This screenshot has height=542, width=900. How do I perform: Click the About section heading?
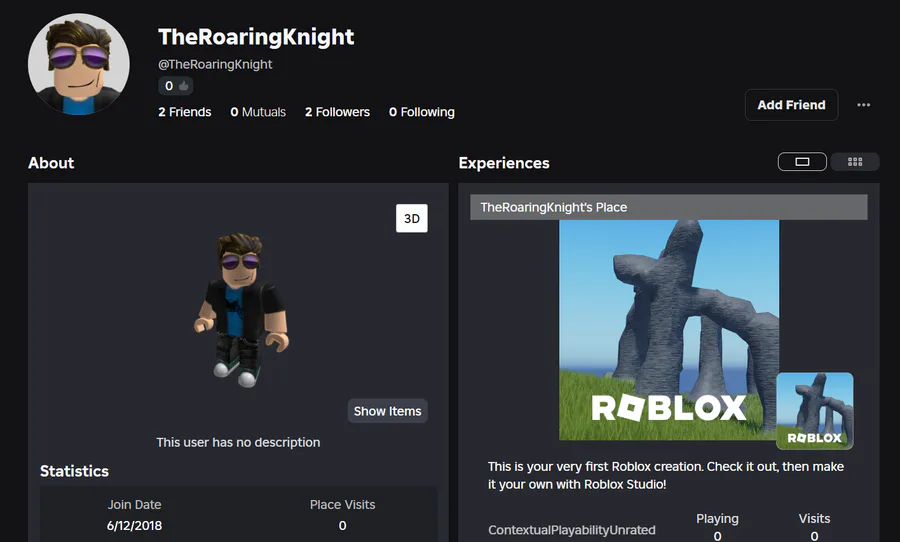[x=51, y=163]
